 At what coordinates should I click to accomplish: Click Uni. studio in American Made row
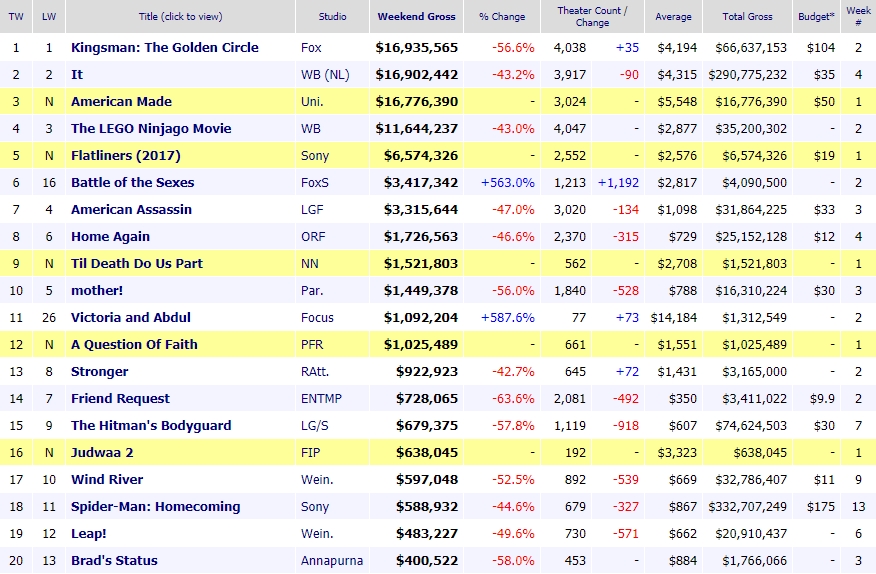tap(312, 102)
